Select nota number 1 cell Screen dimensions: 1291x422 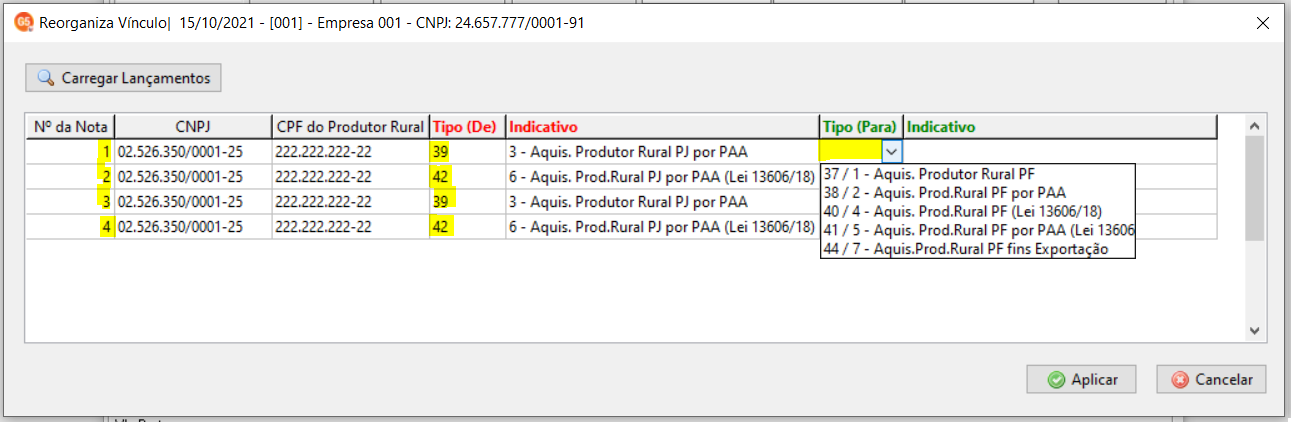(70, 151)
